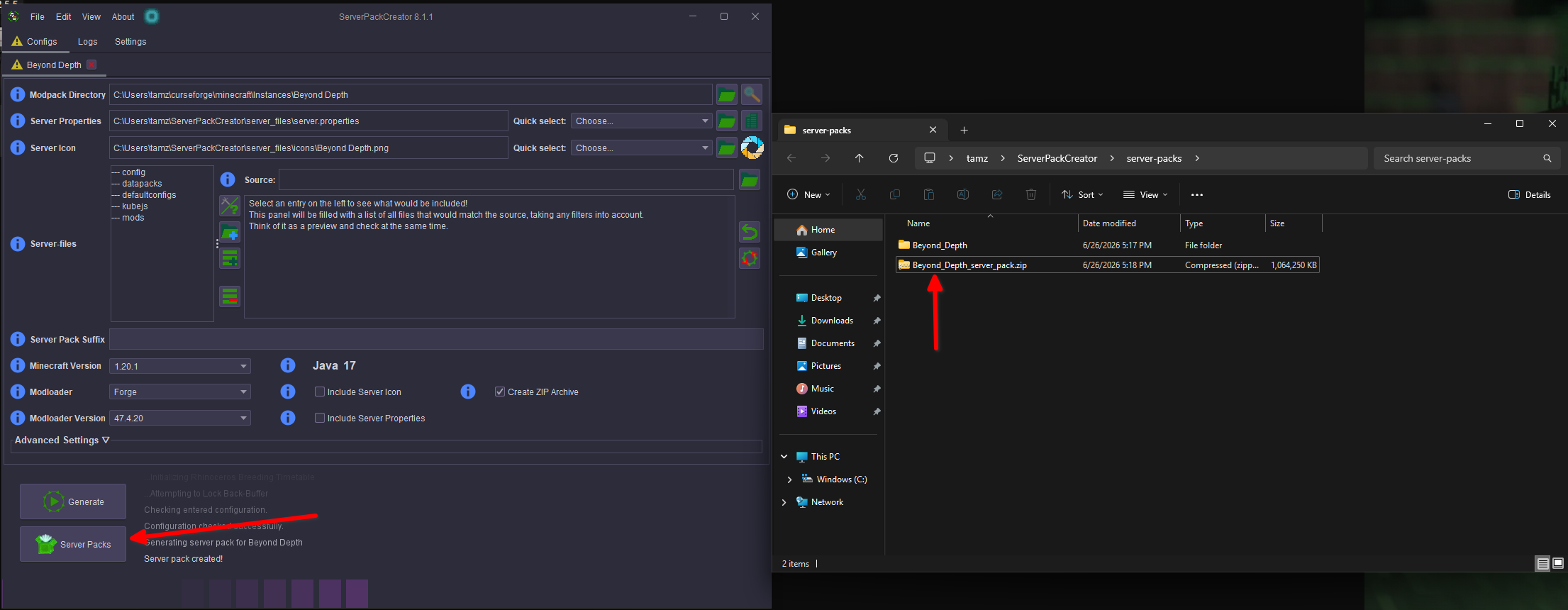
Task: Click the add-entry list icon with plus
Action: (x=230, y=258)
